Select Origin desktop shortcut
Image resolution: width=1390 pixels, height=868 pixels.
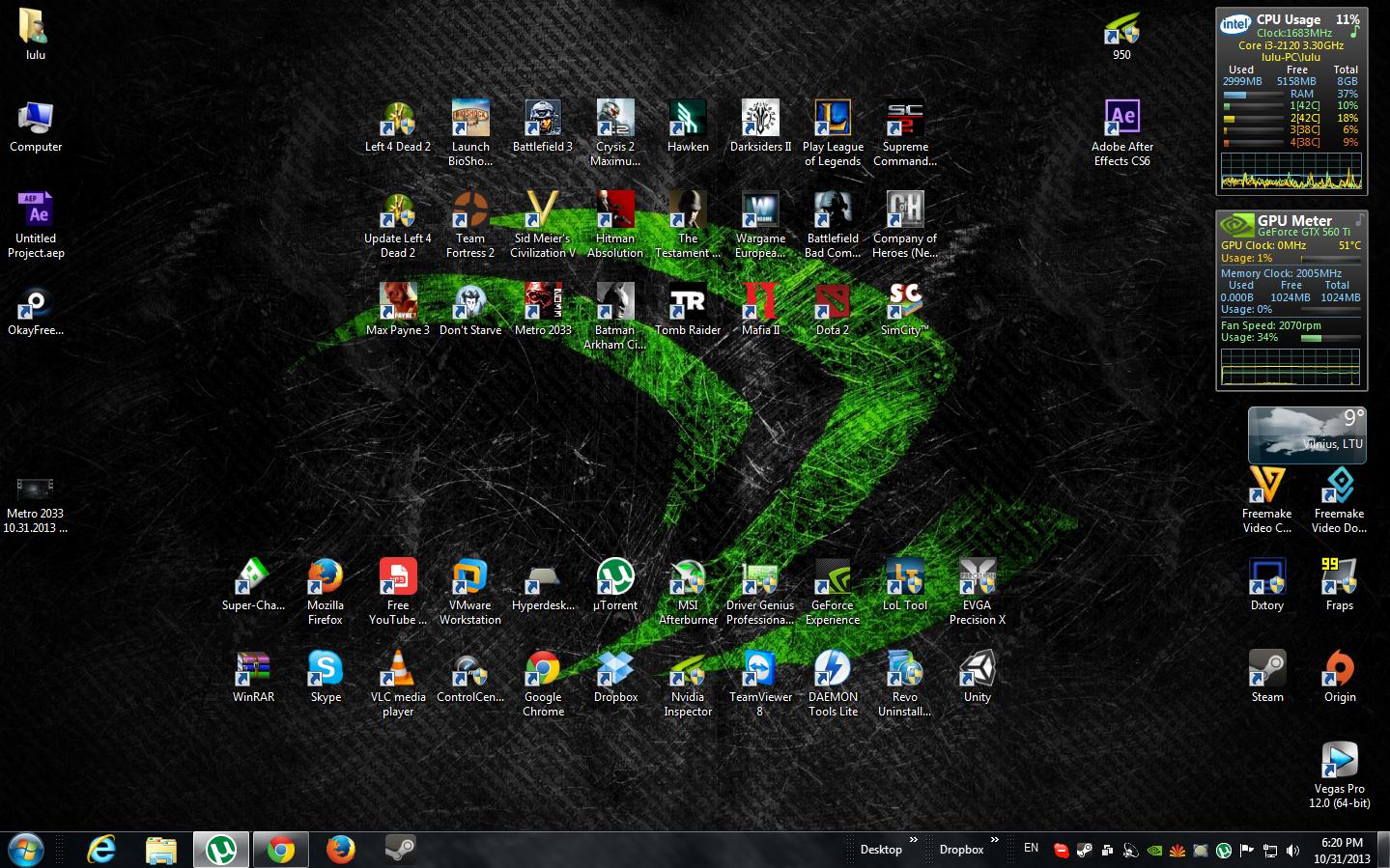(1340, 677)
